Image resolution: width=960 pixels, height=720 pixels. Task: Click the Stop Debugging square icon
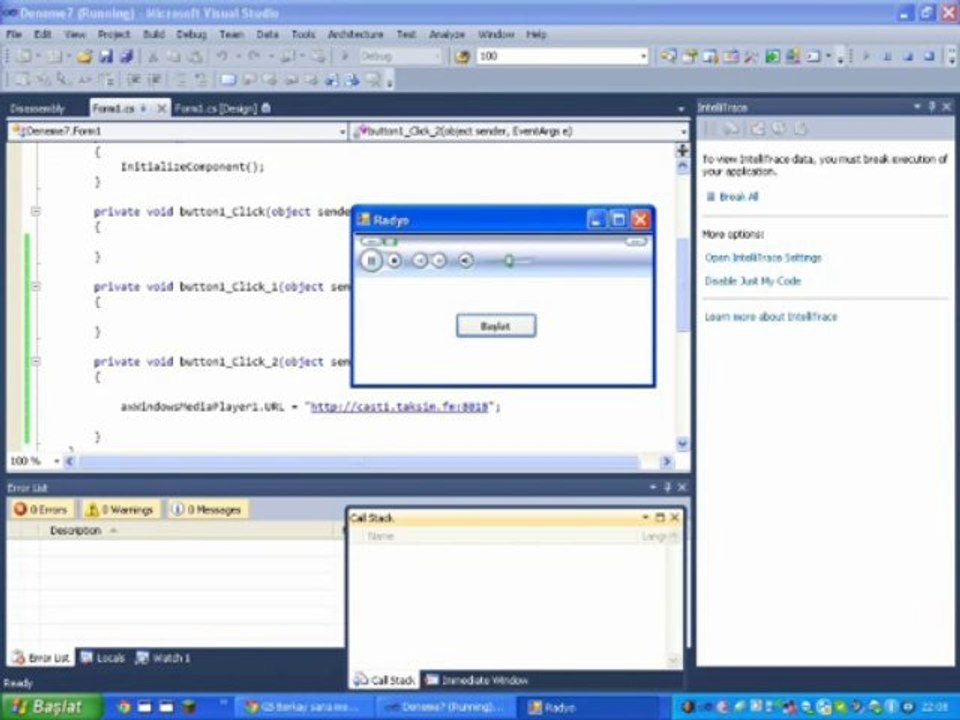pos(908,56)
